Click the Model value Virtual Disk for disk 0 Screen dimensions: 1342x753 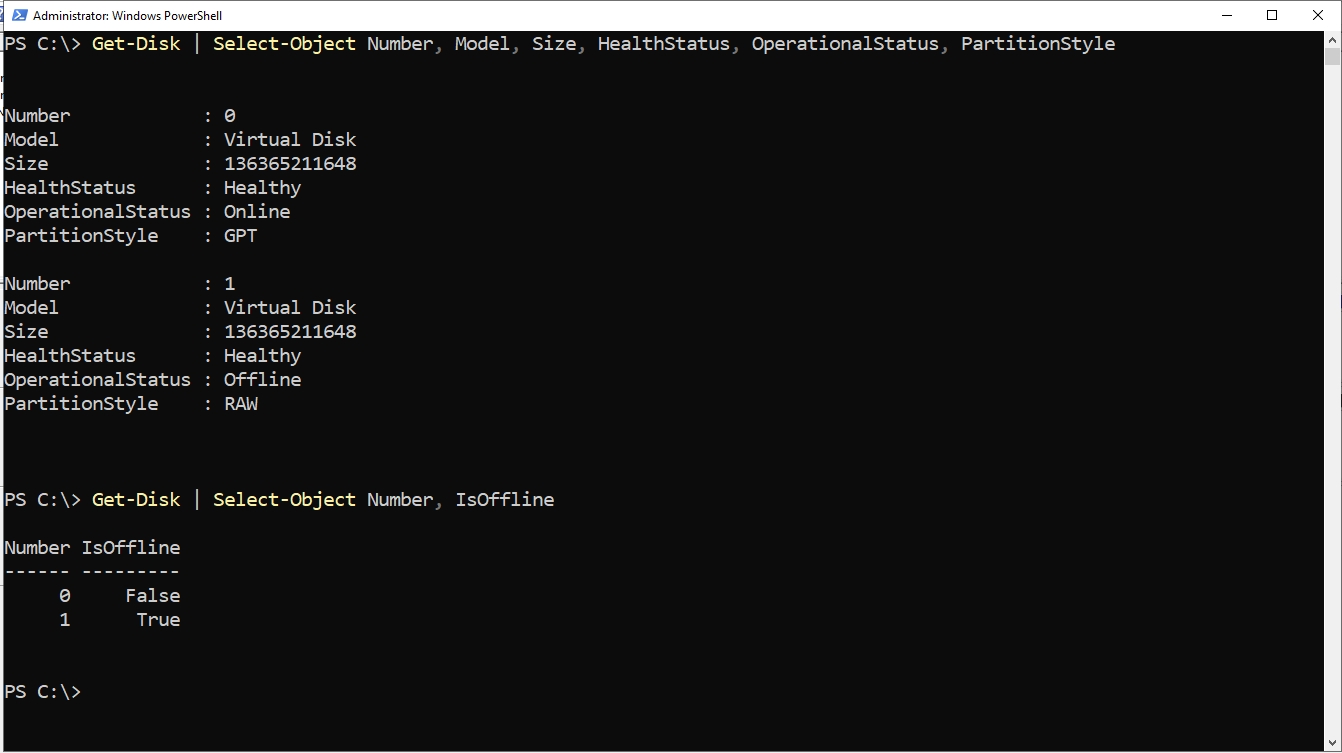click(290, 139)
